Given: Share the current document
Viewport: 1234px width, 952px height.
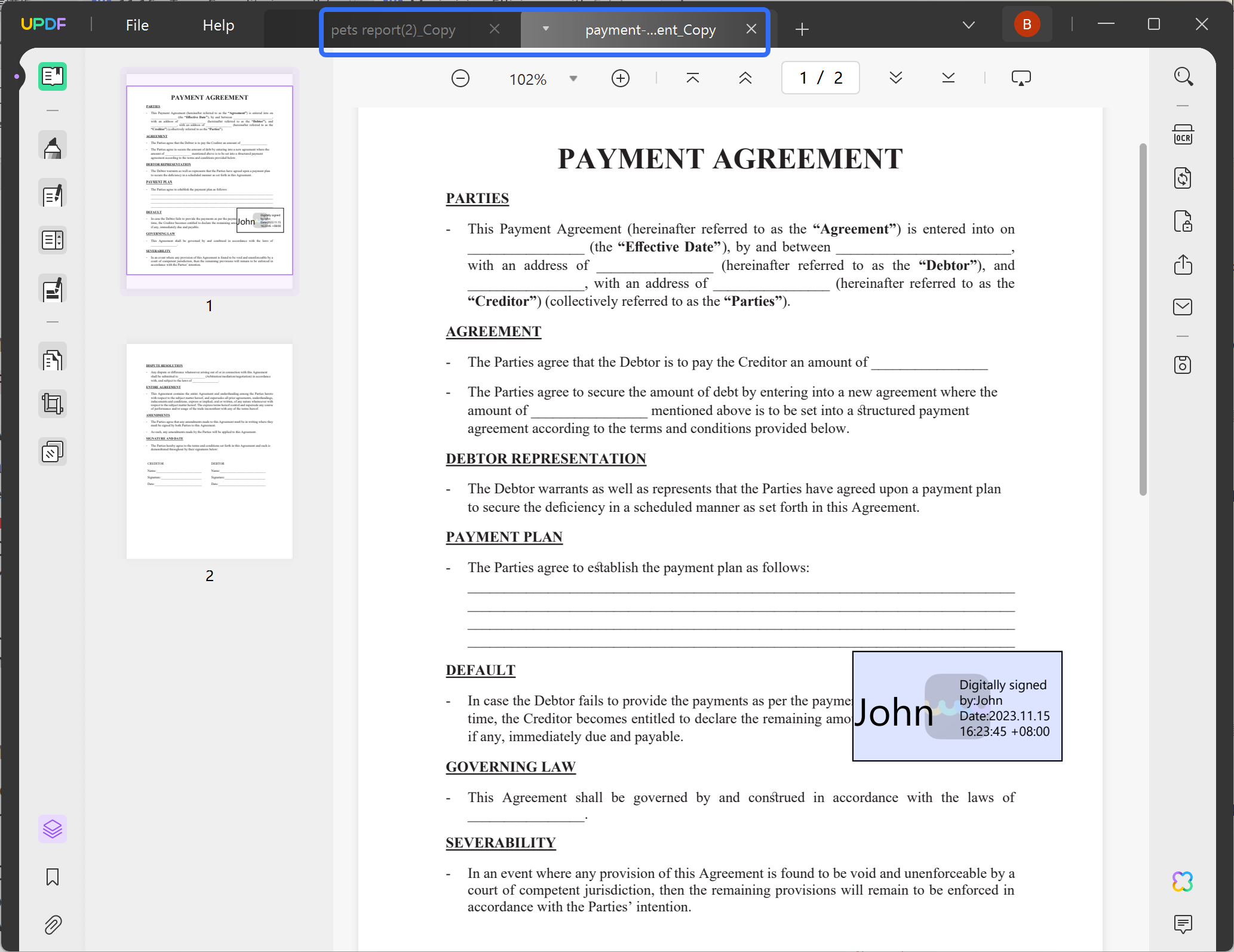Looking at the screenshot, I should tap(1183, 265).
